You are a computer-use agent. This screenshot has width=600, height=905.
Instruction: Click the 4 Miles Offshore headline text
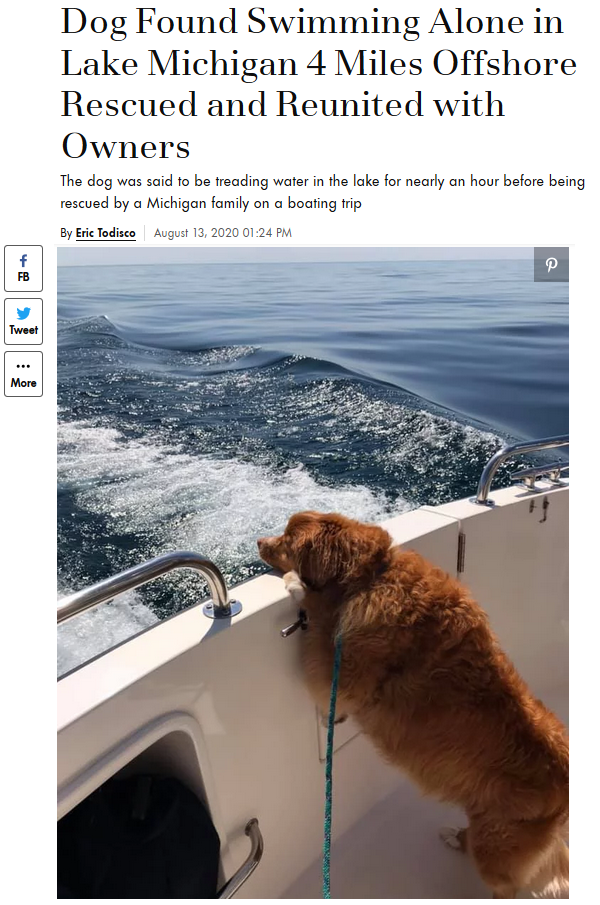coord(441,63)
